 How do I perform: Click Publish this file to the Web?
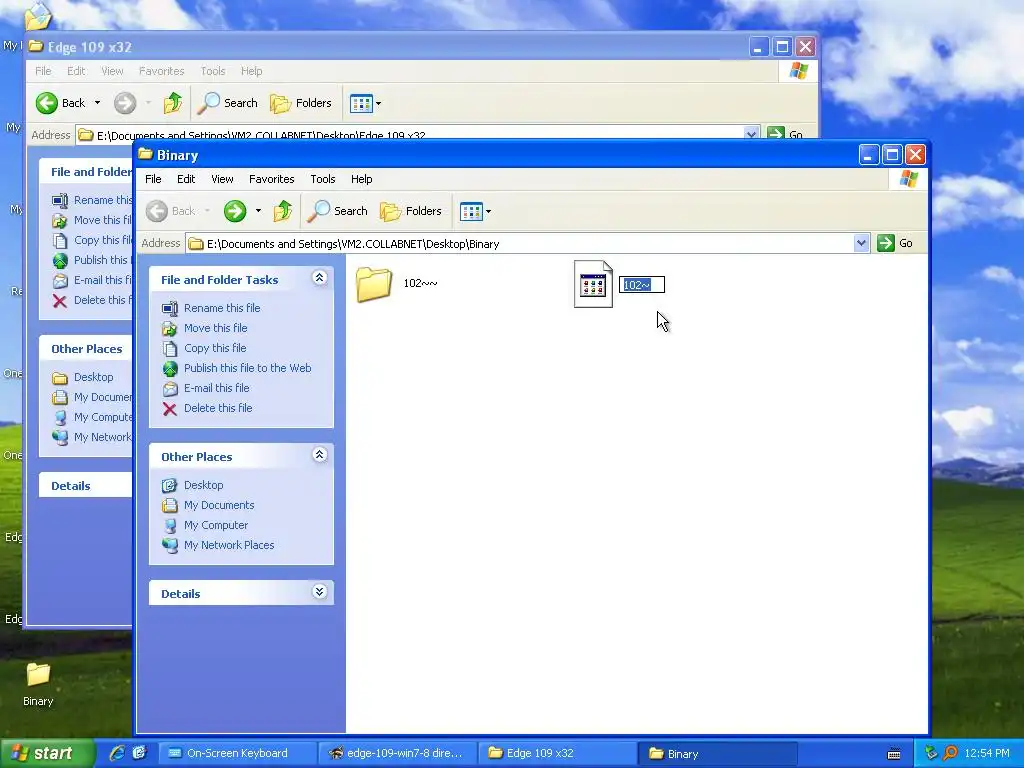[248, 368]
